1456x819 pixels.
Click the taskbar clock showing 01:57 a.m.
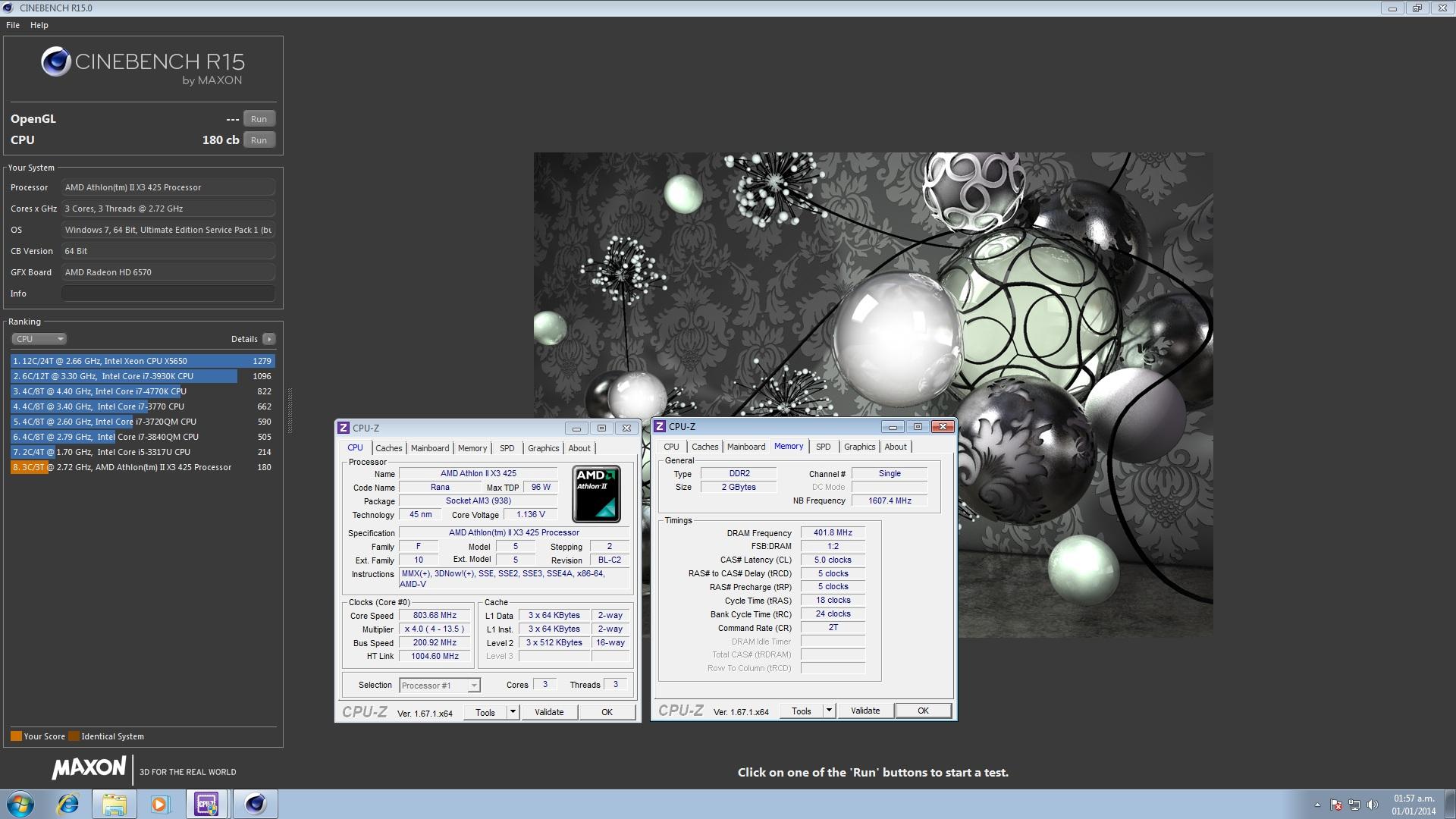[1414, 805]
